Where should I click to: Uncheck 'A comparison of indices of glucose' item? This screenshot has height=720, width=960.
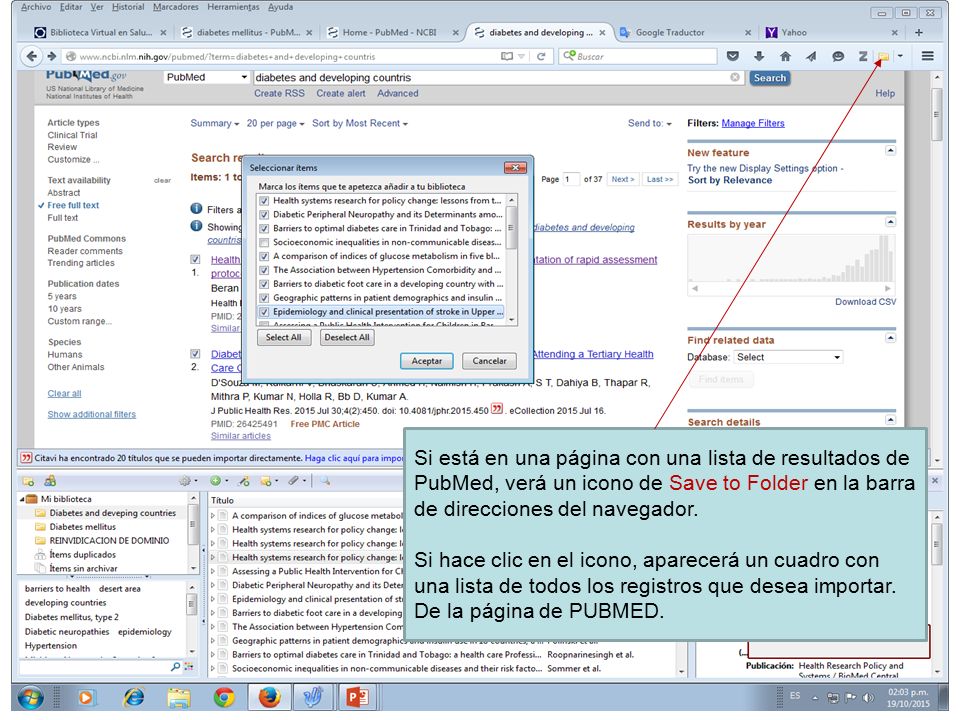click(264, 257)
